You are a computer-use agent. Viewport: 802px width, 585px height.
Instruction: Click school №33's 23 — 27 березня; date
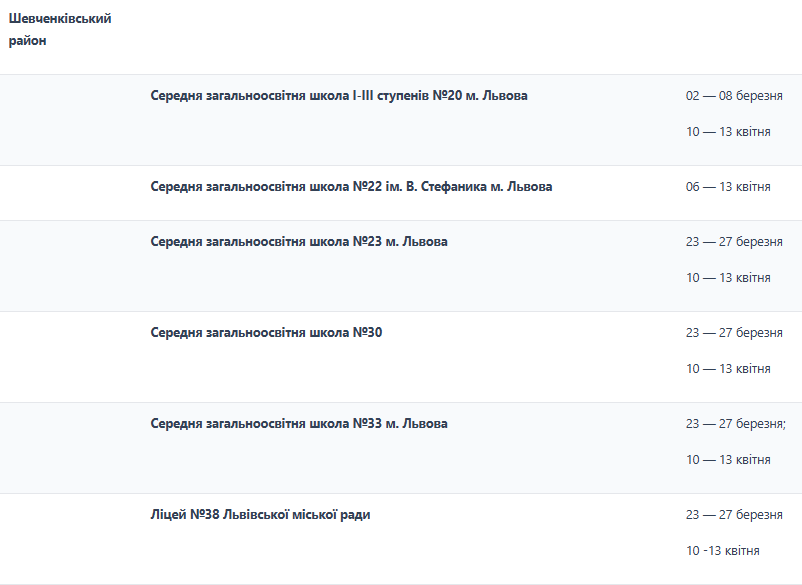[x=736, y=423]
